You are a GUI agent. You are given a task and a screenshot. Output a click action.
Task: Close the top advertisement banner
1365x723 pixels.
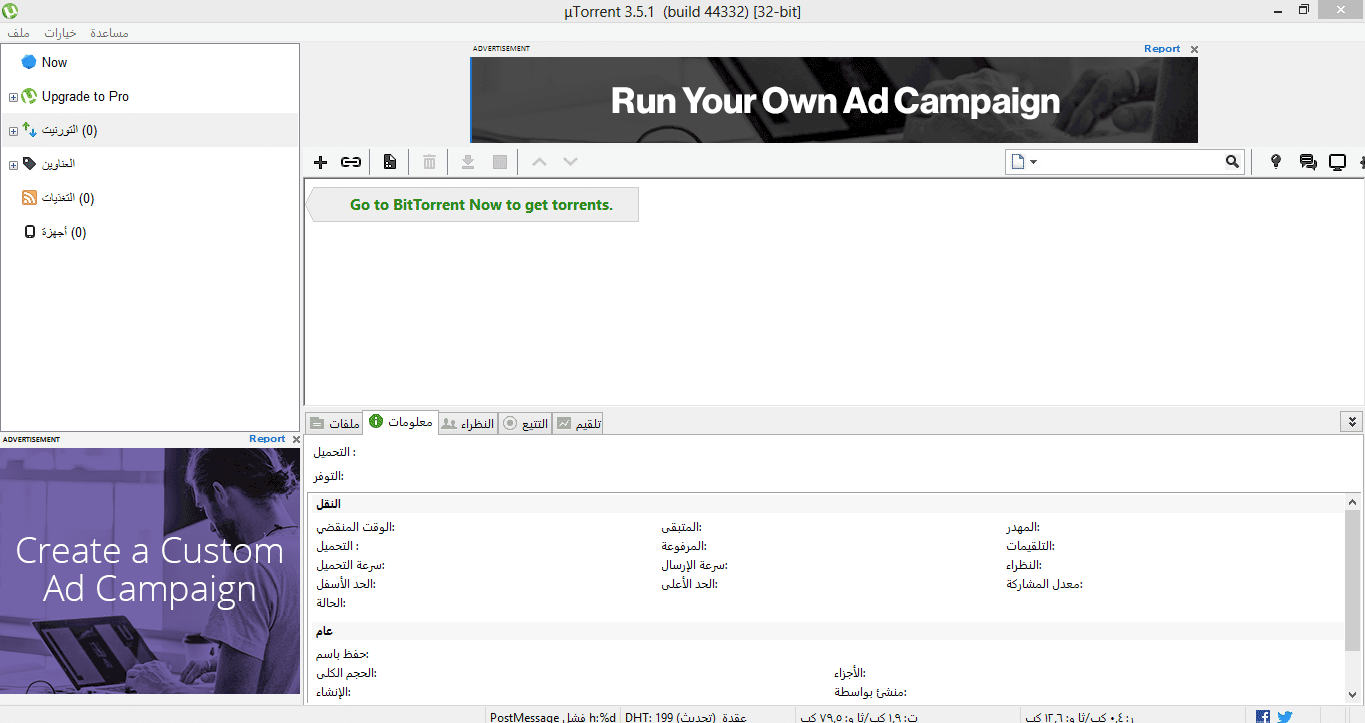click(1194, 49)
